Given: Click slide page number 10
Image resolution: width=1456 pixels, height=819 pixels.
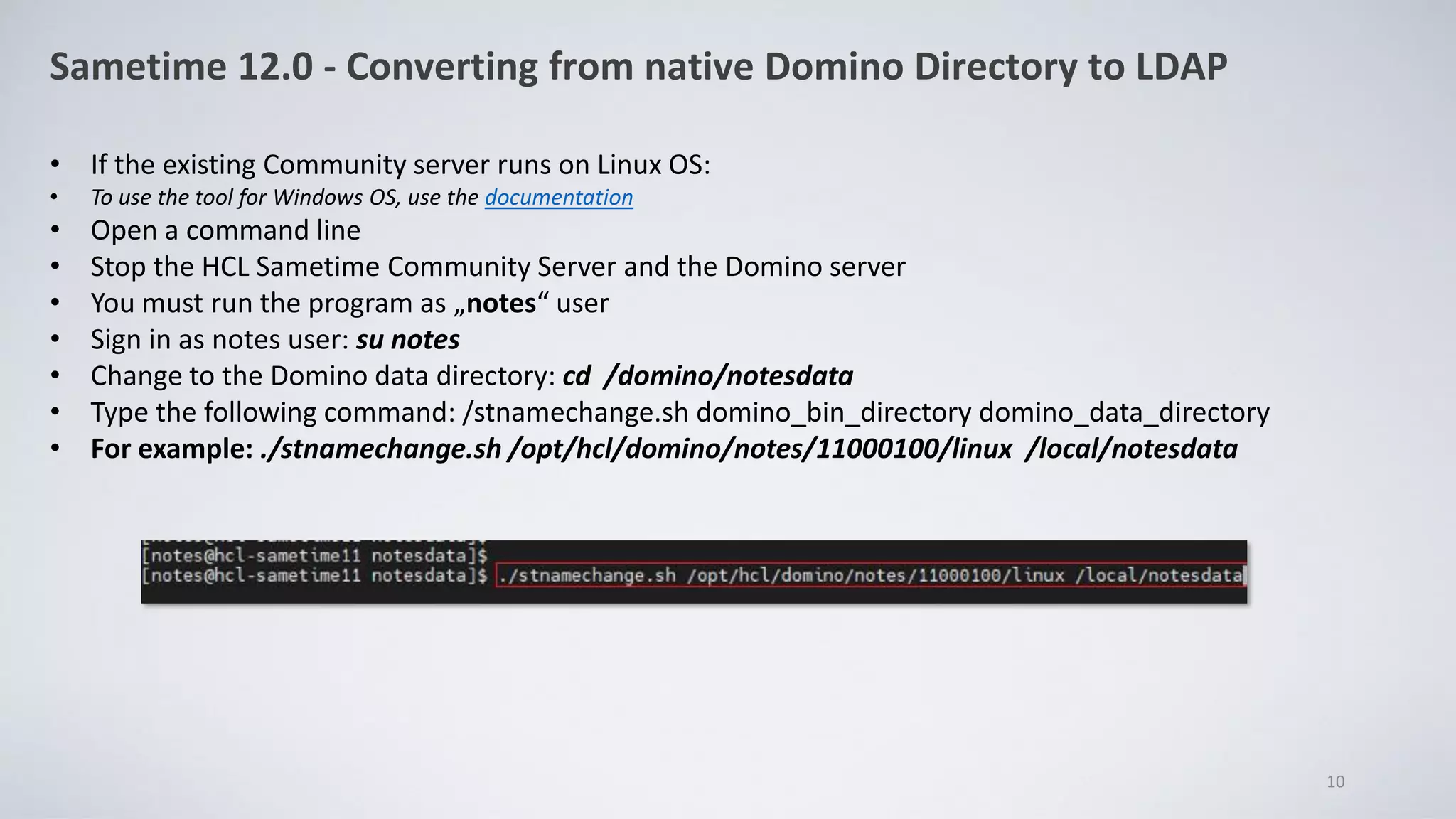Looking at the screenshot, I should tap(1335, 782).
